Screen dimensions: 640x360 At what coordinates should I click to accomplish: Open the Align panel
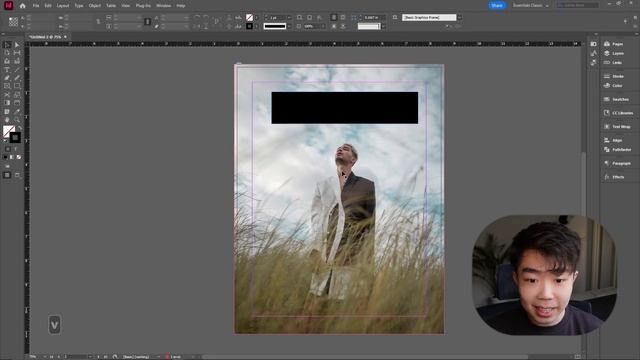coord(613,140)
